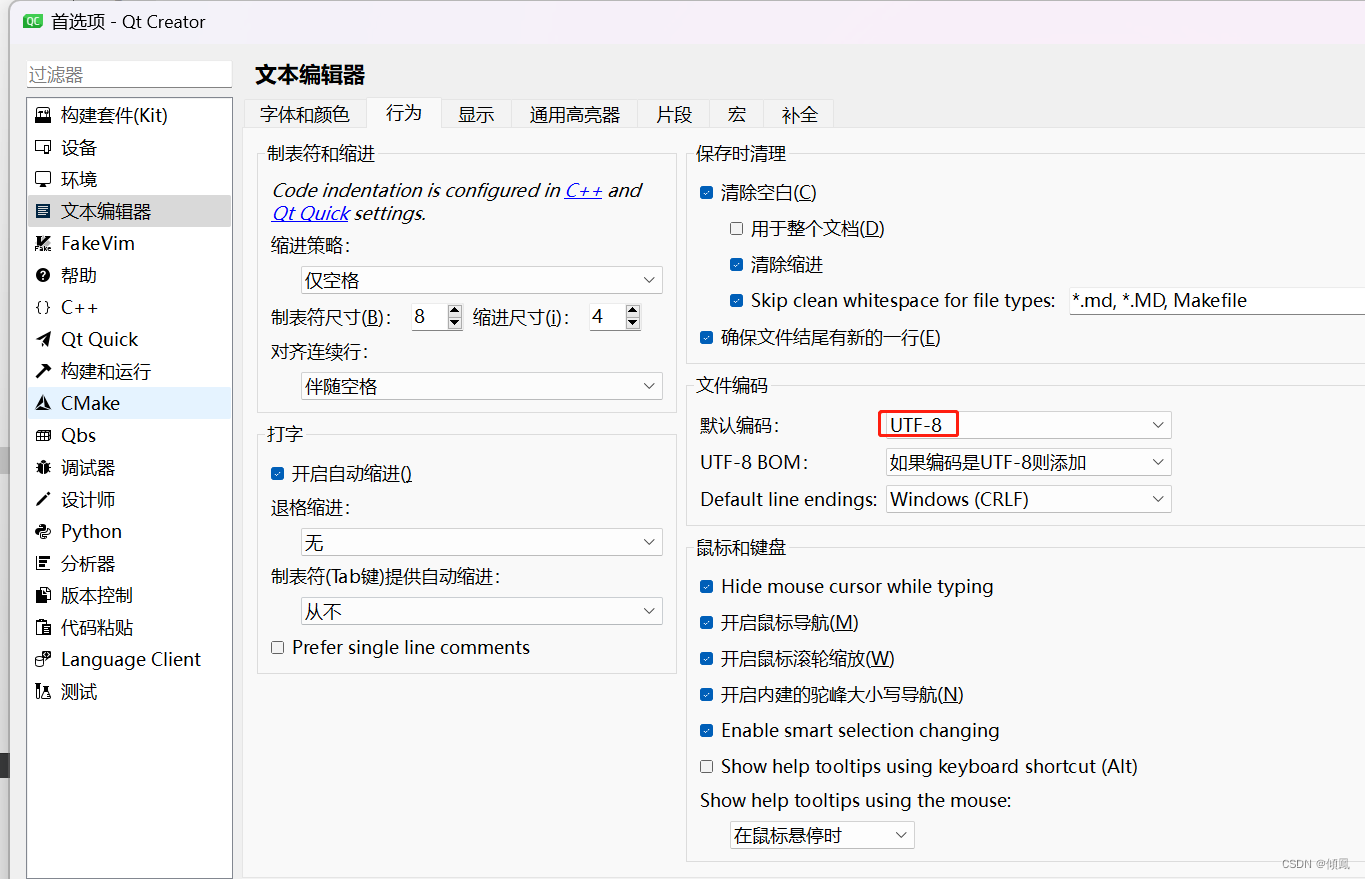The image size is (1365, 879).
Task: Select the 构建套件(Kit) icon in sidebar
Action: tap(43, 115)
